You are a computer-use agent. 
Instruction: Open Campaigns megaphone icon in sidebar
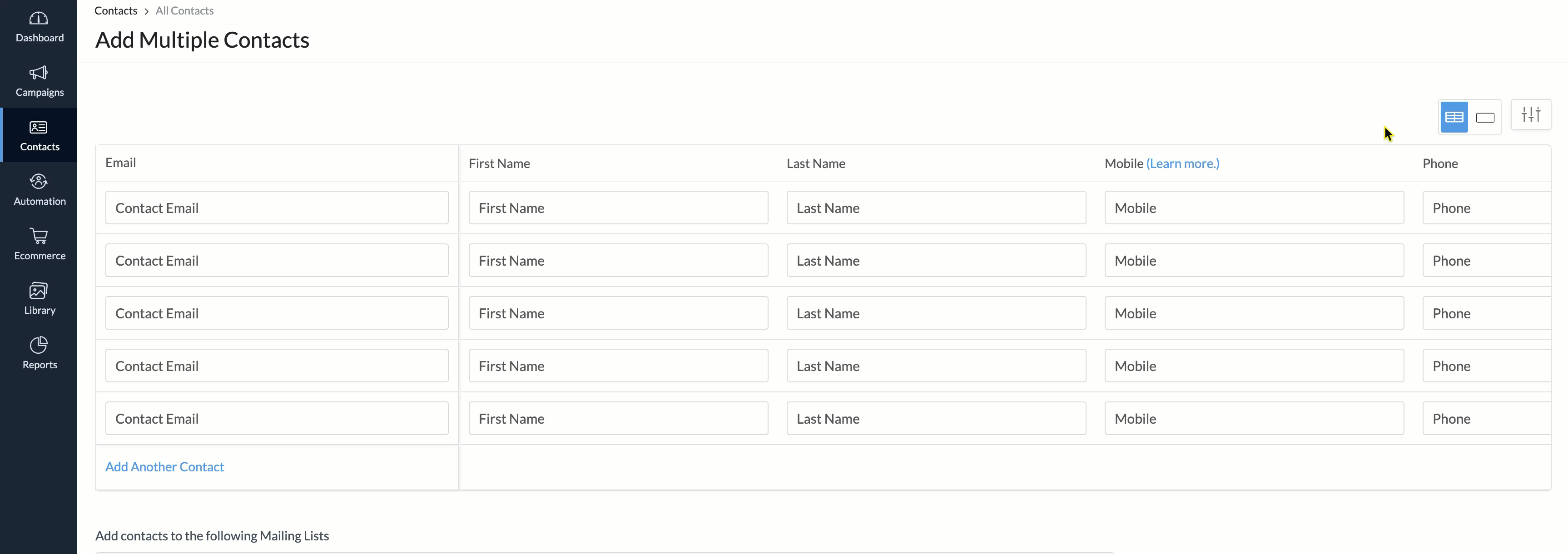[38, 74]
